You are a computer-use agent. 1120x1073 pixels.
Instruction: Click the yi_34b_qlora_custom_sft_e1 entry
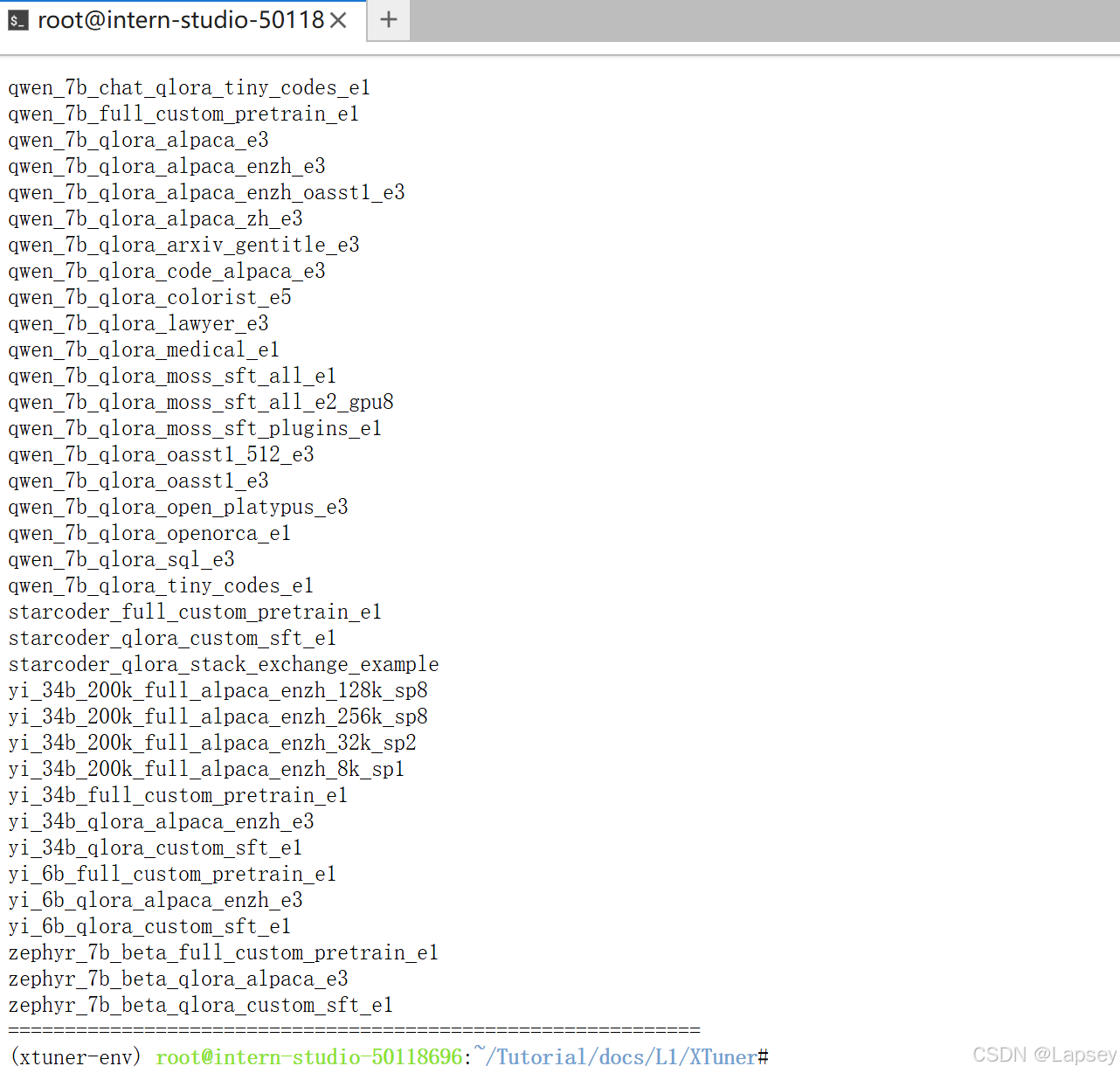155,848
